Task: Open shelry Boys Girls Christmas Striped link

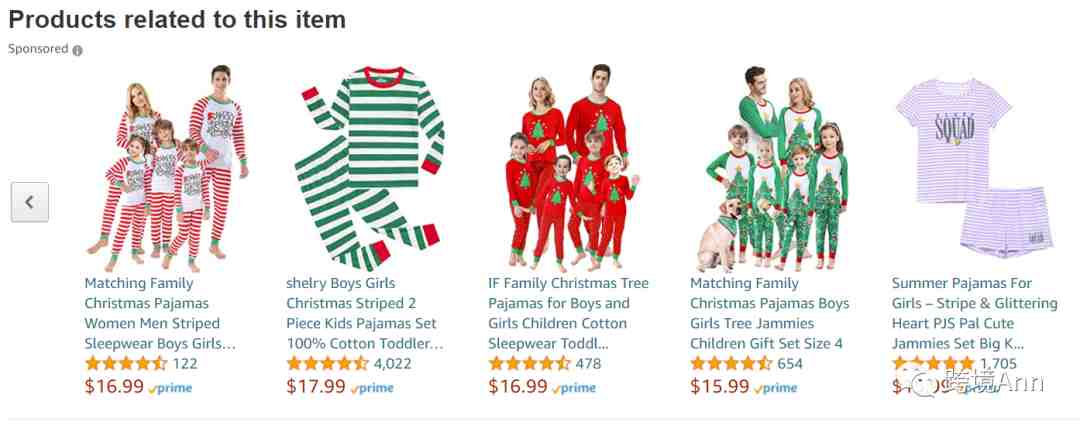Action: 365,313
